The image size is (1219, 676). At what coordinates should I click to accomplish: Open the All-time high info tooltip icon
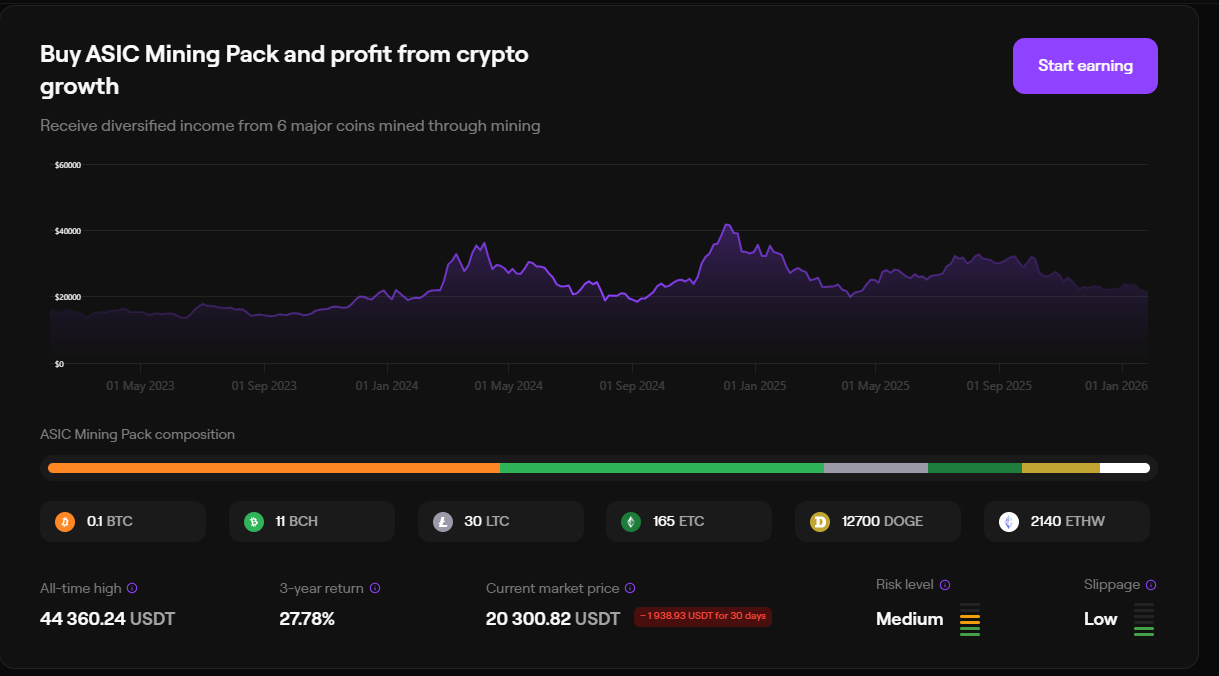132,589
